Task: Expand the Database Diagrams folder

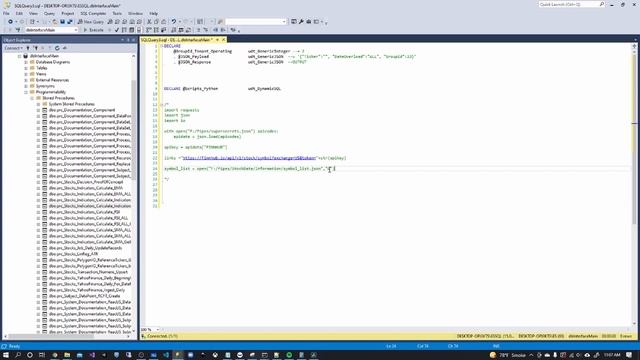Action: (26, 62)
